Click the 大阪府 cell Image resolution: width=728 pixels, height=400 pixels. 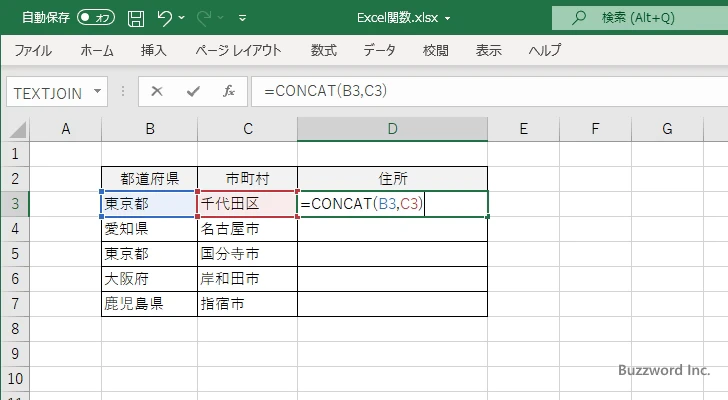click(150, 279)
